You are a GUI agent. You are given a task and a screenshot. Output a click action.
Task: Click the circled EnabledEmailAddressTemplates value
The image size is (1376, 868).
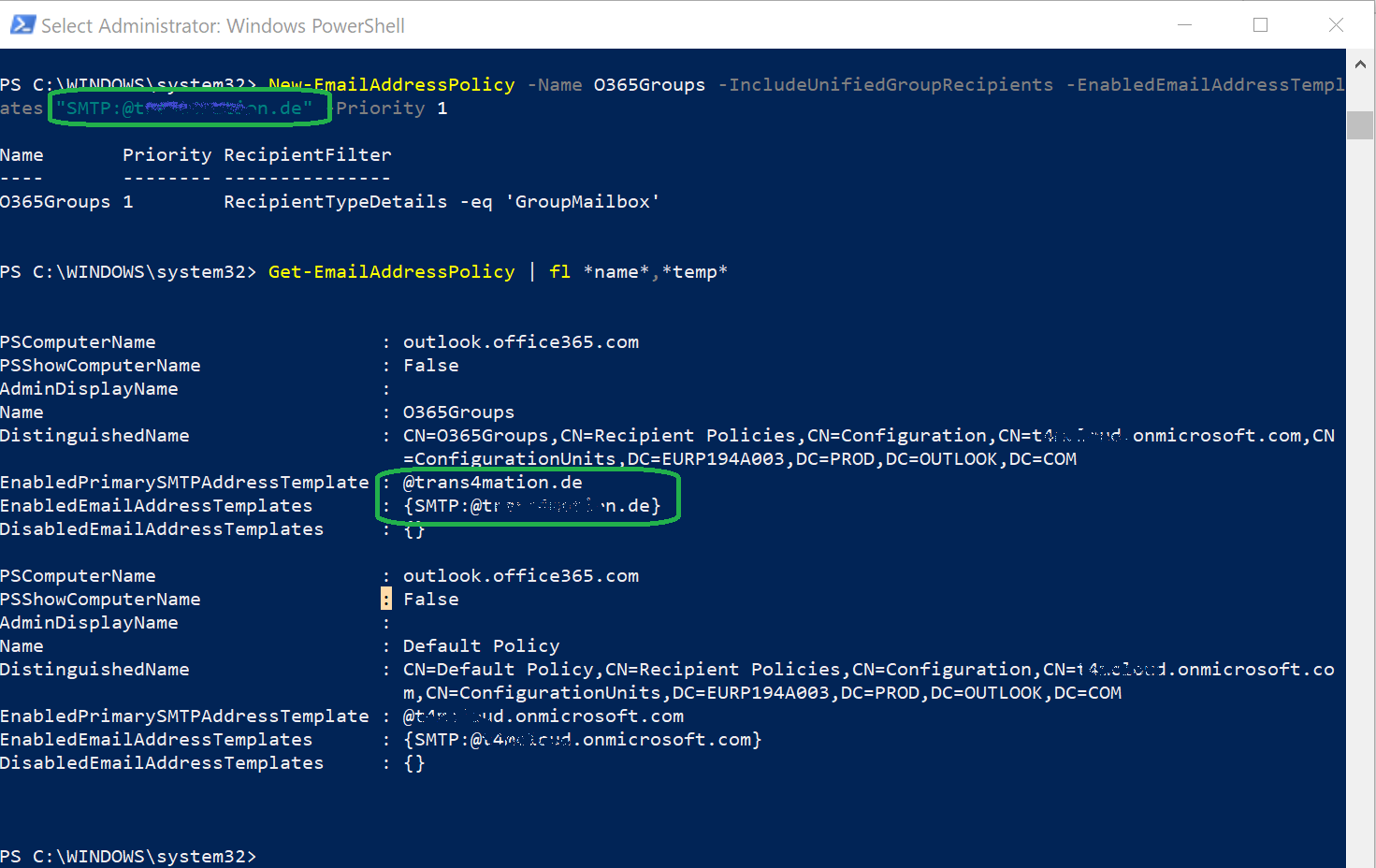click(x=530, y=505)
